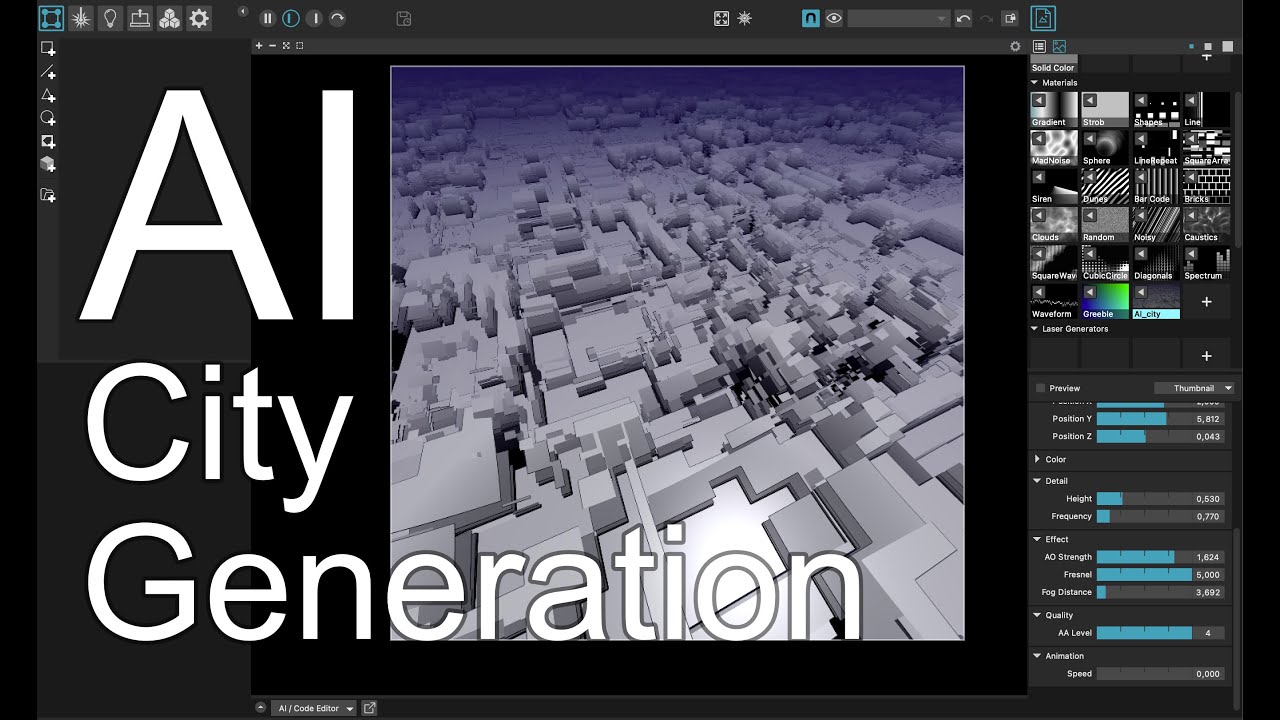
Task: Add a new triangle surface
Action: pyautogui.click(x=48, y=95)
